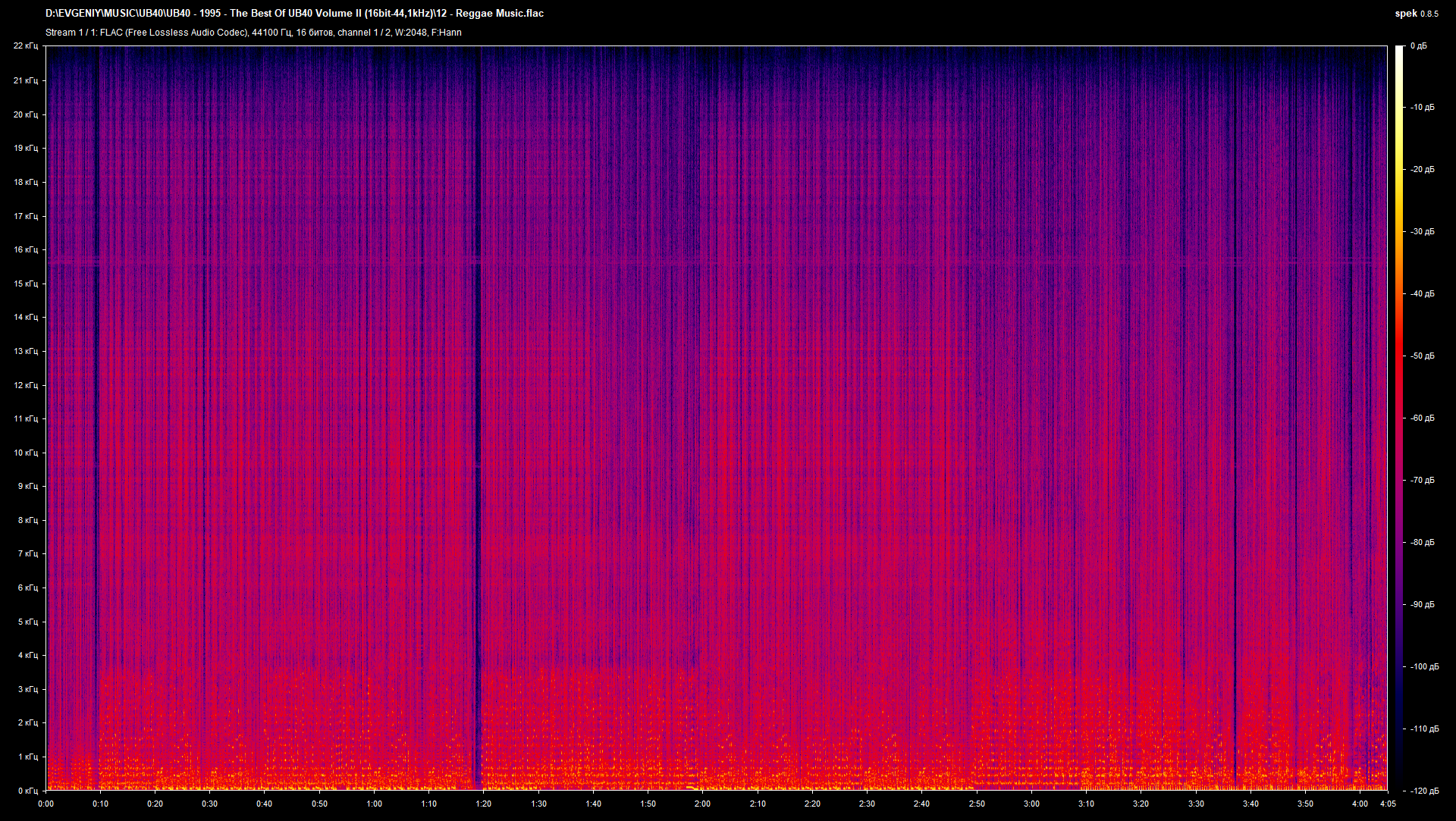This screenshot has height=821, width=1456.
Task: Click the 9 кГц frequency axis label
Action: point(27,486)
